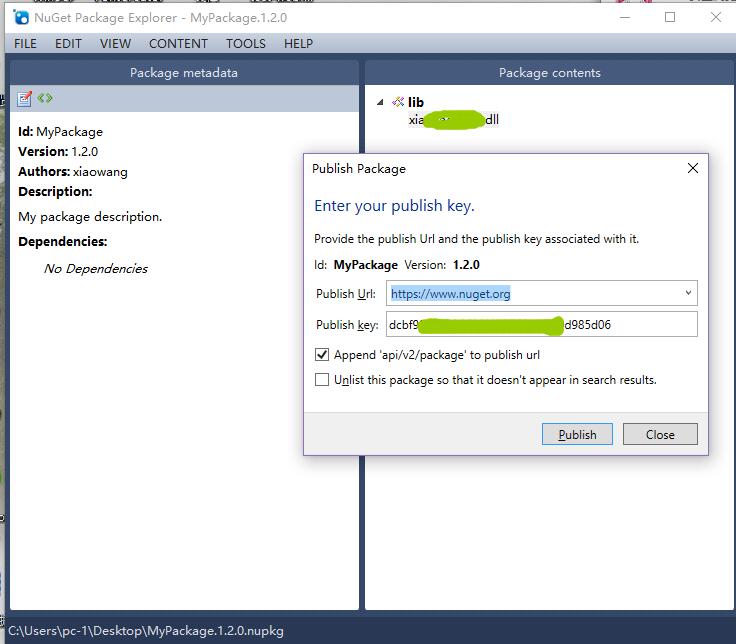This screenshot has height=644, width=736.
Task: Click the 'Description:' label
Action: (55, 192)
